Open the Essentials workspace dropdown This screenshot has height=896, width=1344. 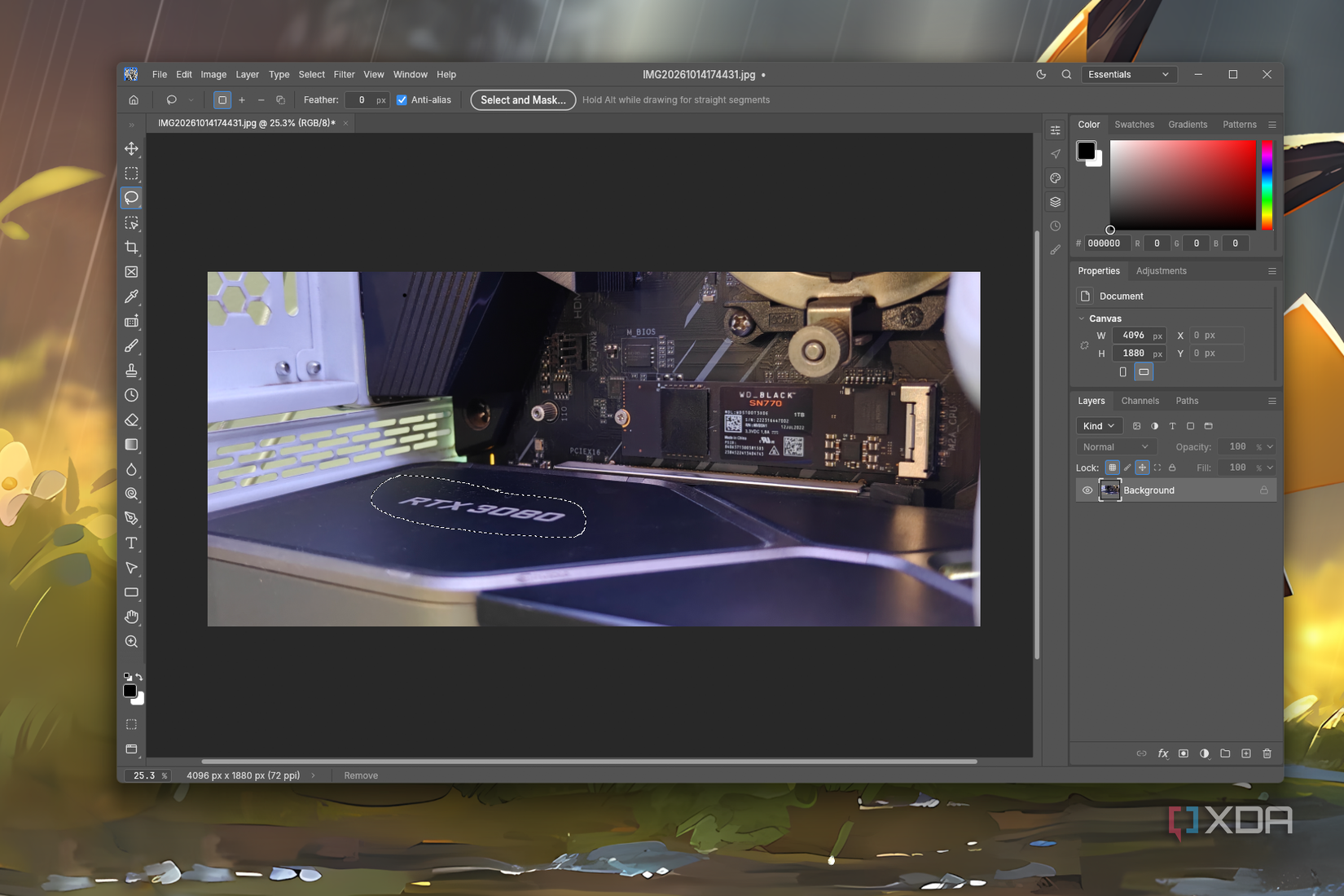click(x=1129, y=74)
